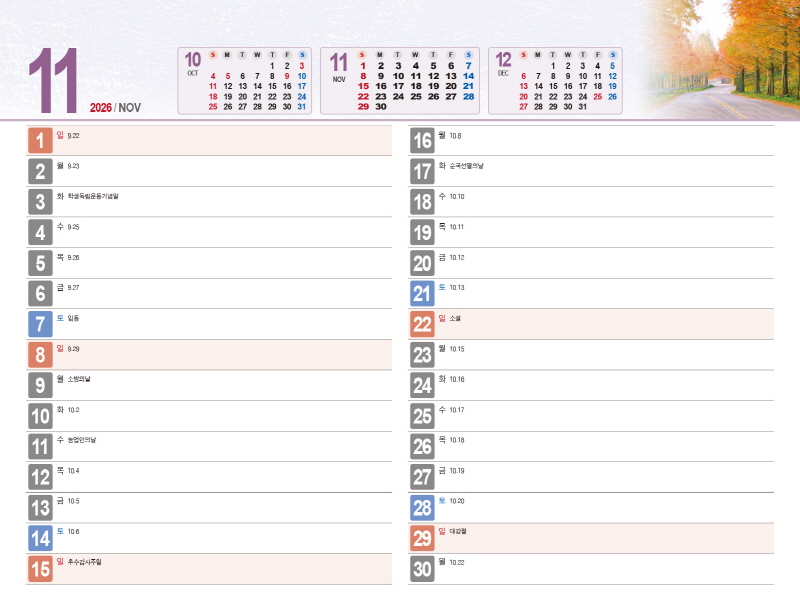Image resolution: width=800 pixels, height=604 pixels.
Task: Click the 2026 / NOV year label
Action: pos(115,108)
